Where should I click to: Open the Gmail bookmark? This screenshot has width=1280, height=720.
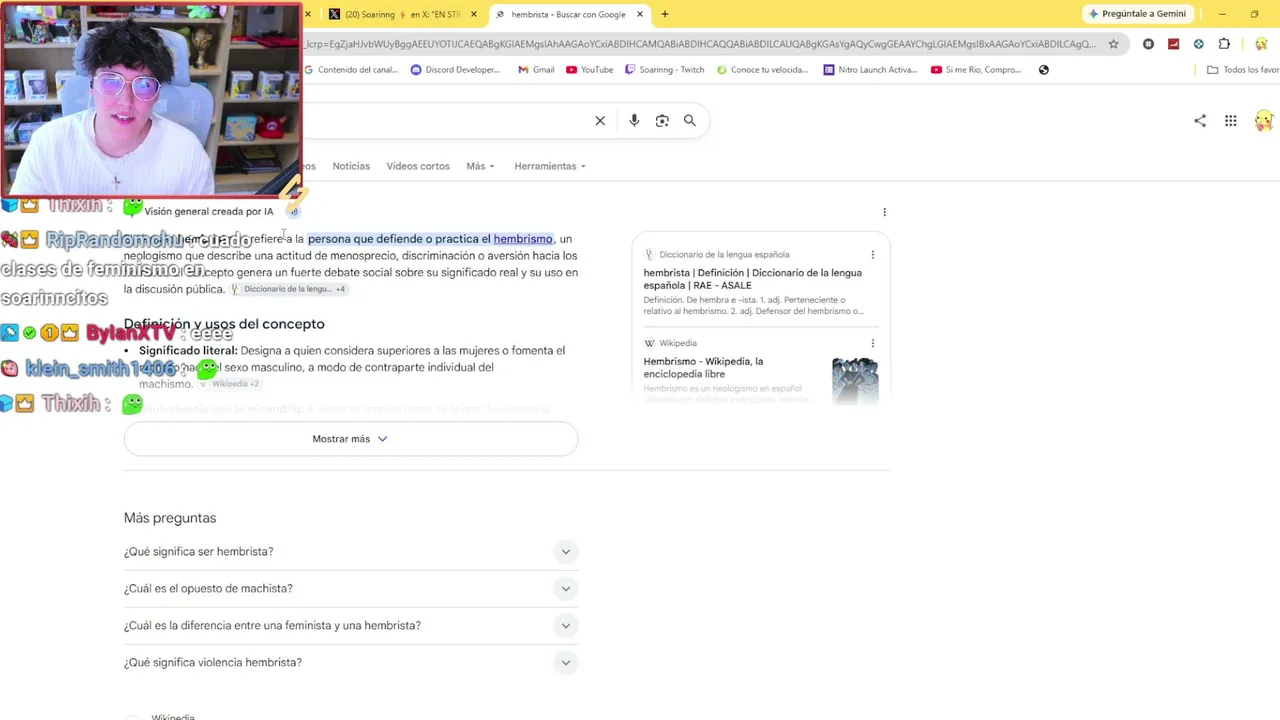click(x=536, y=70)
